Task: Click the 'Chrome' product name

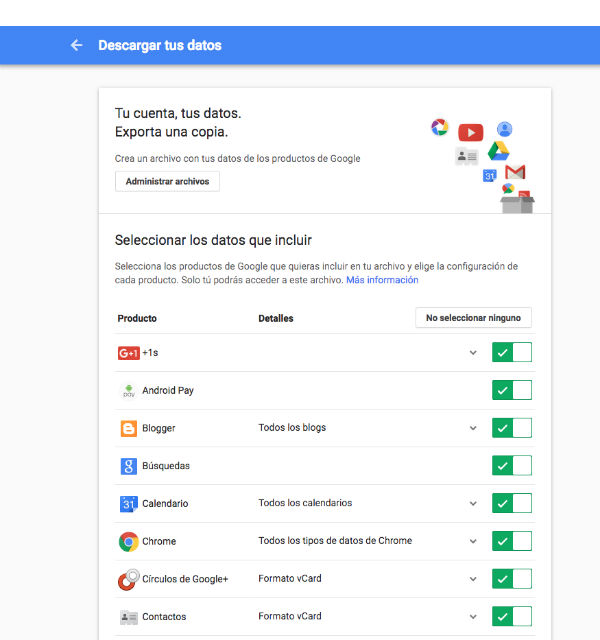Action: point(159,541)
